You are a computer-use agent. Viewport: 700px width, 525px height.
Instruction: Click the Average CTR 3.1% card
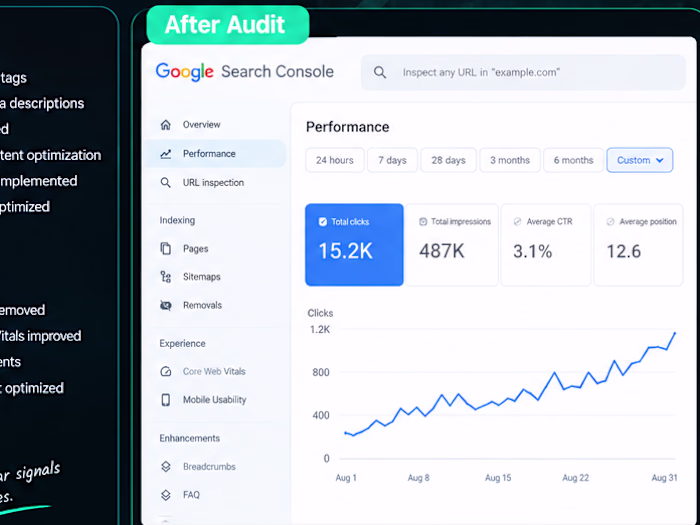(x=546, y=245)
